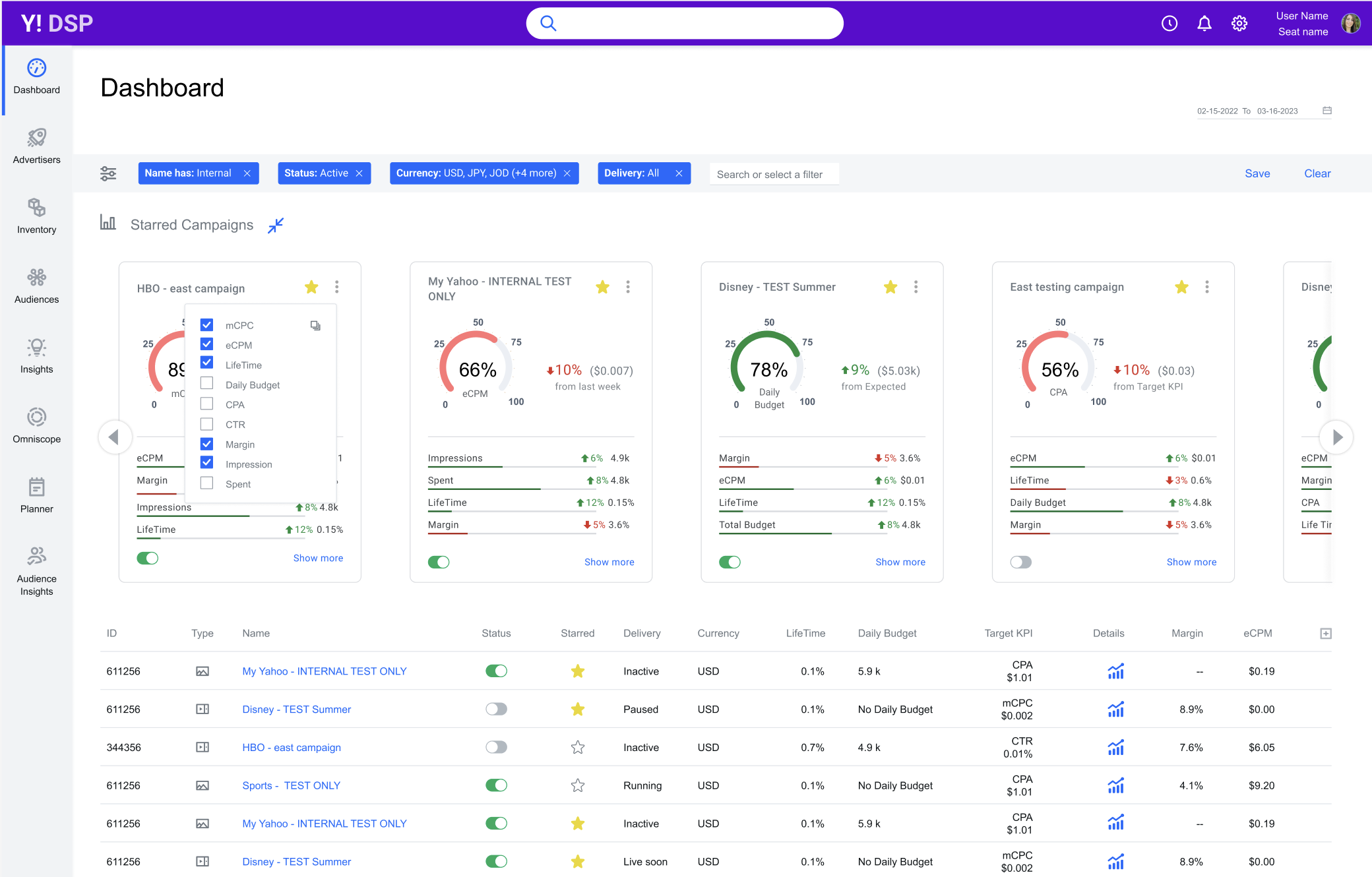Open the date range calendar icon
Viewport: 1372px width, 877px height.
(1327, 110)
